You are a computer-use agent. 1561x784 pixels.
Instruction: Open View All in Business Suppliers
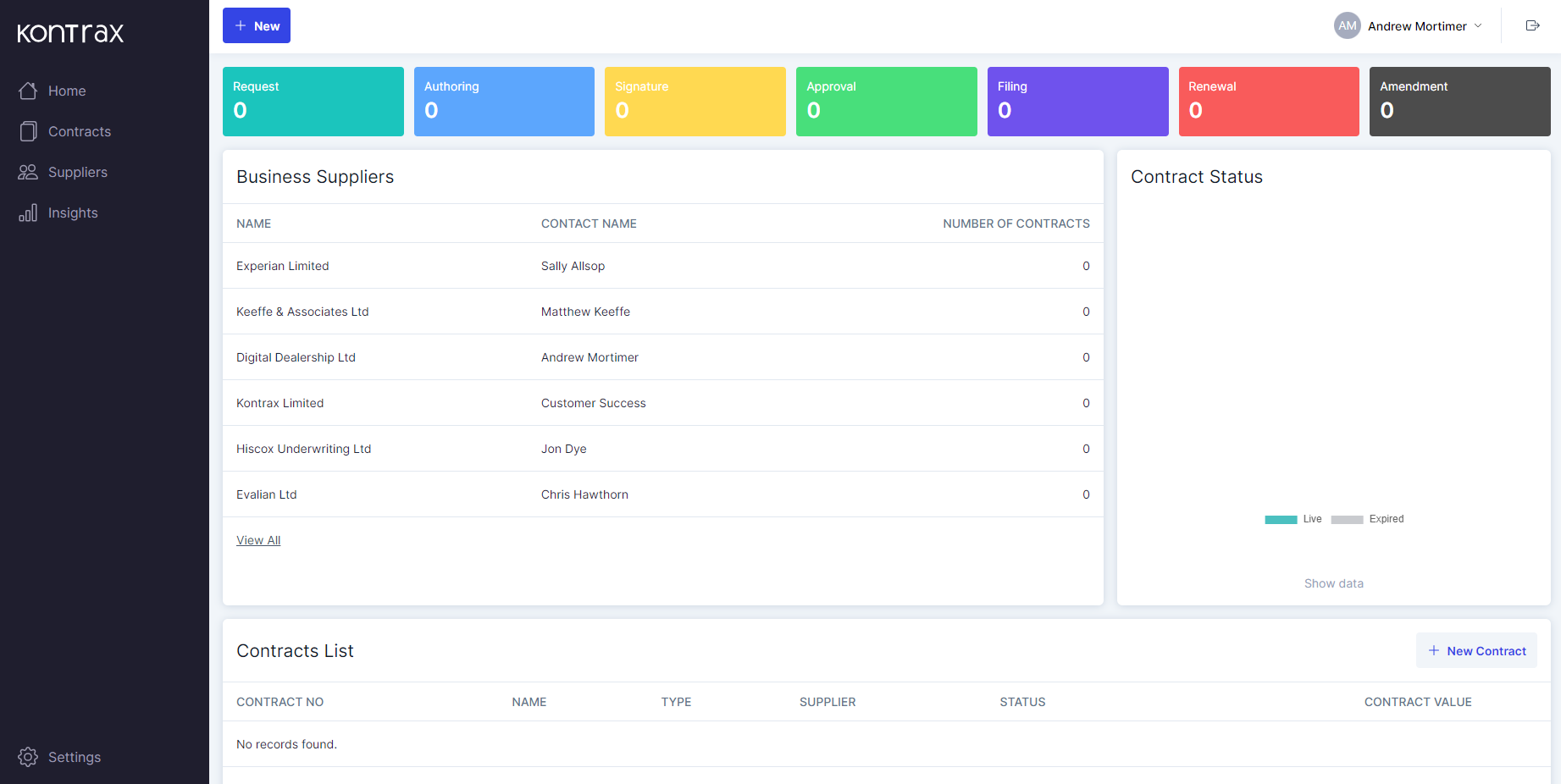tap(258, 539)
